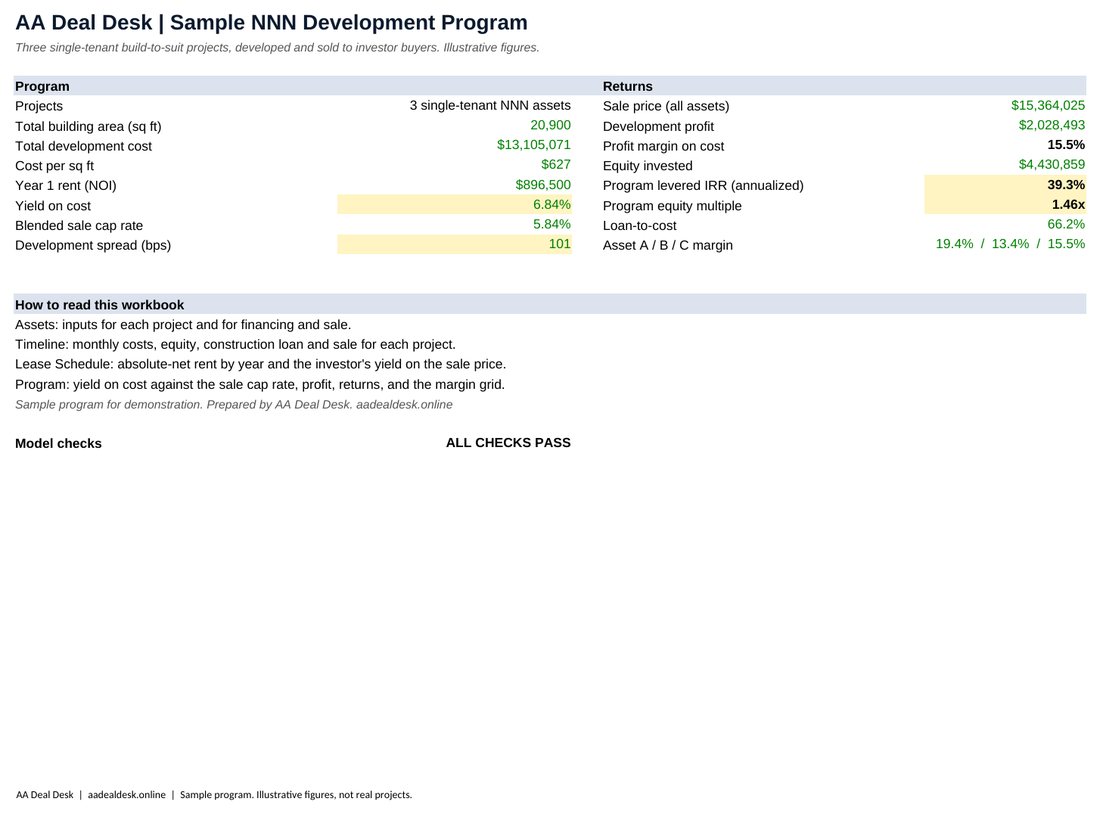Select the 'Program equity multiple' label
The height and width of the screenshot is (814, 1100).
[x=672, y=206]
